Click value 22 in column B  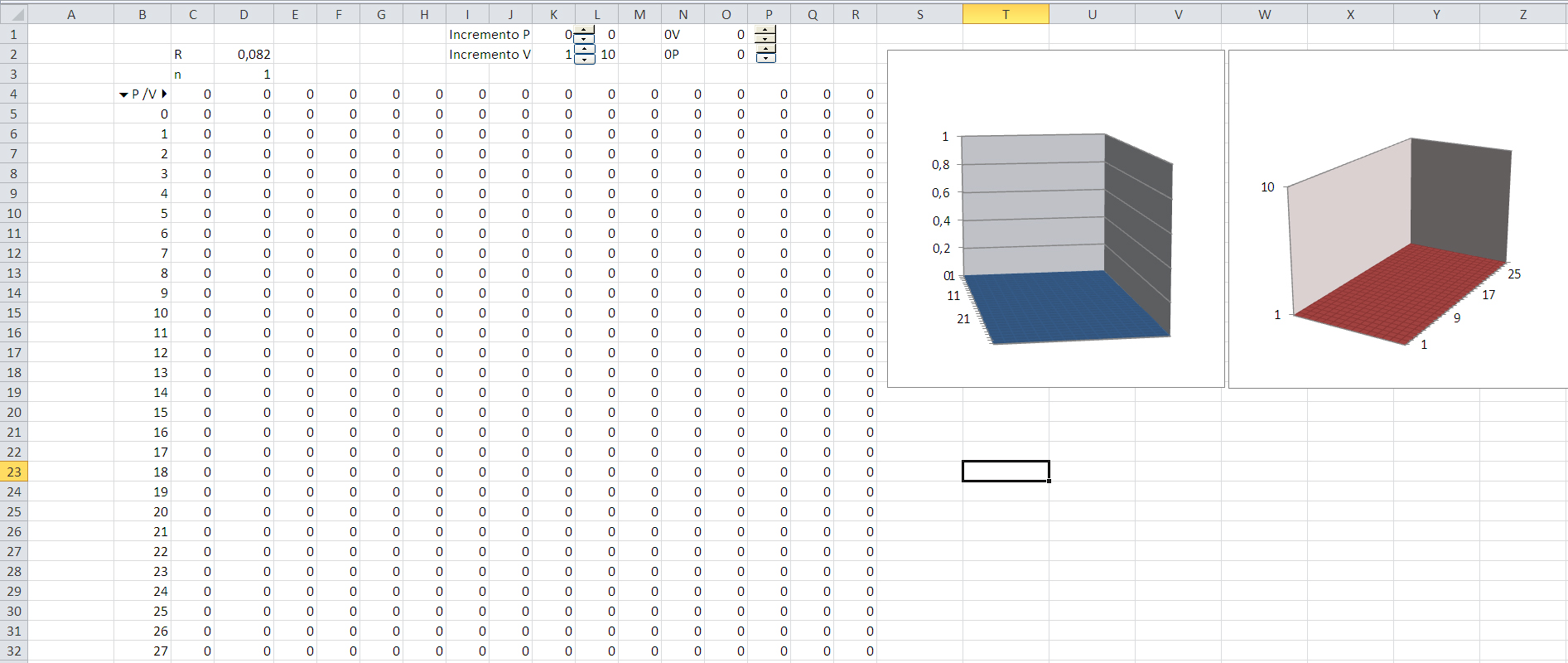pyautogui.click(x=142, y=551)
